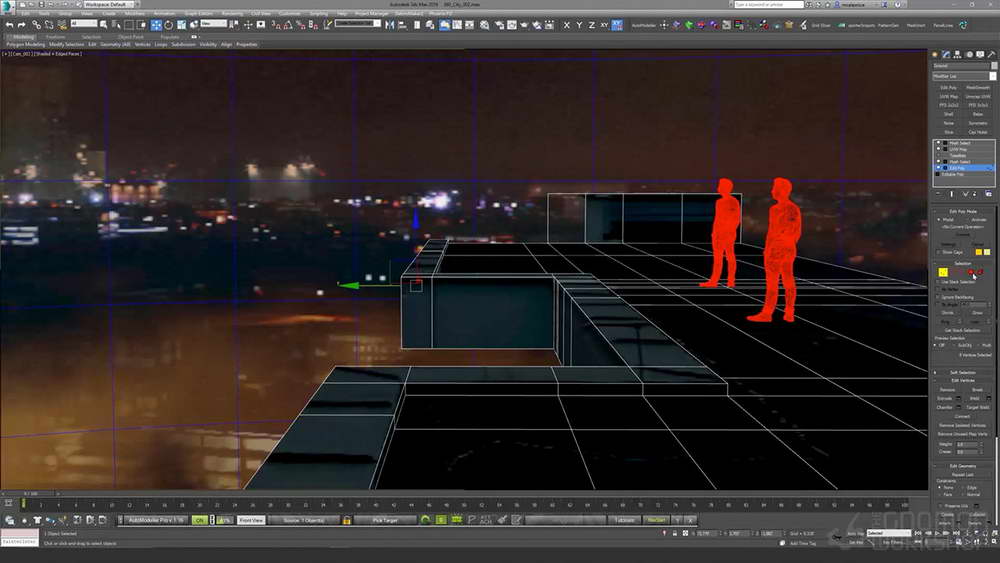Open the Modifiers menu
The image size is (1000, 563).
coord(135,13)
